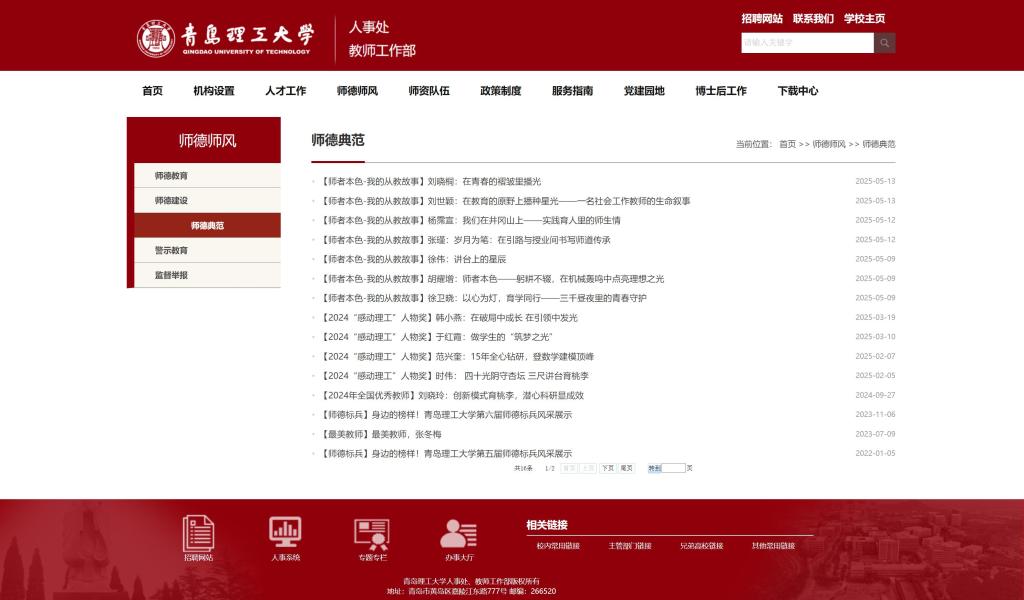Open the 人才工作 menu
The height and width of the screenshot is (600, 1024).
pos(285,91)
